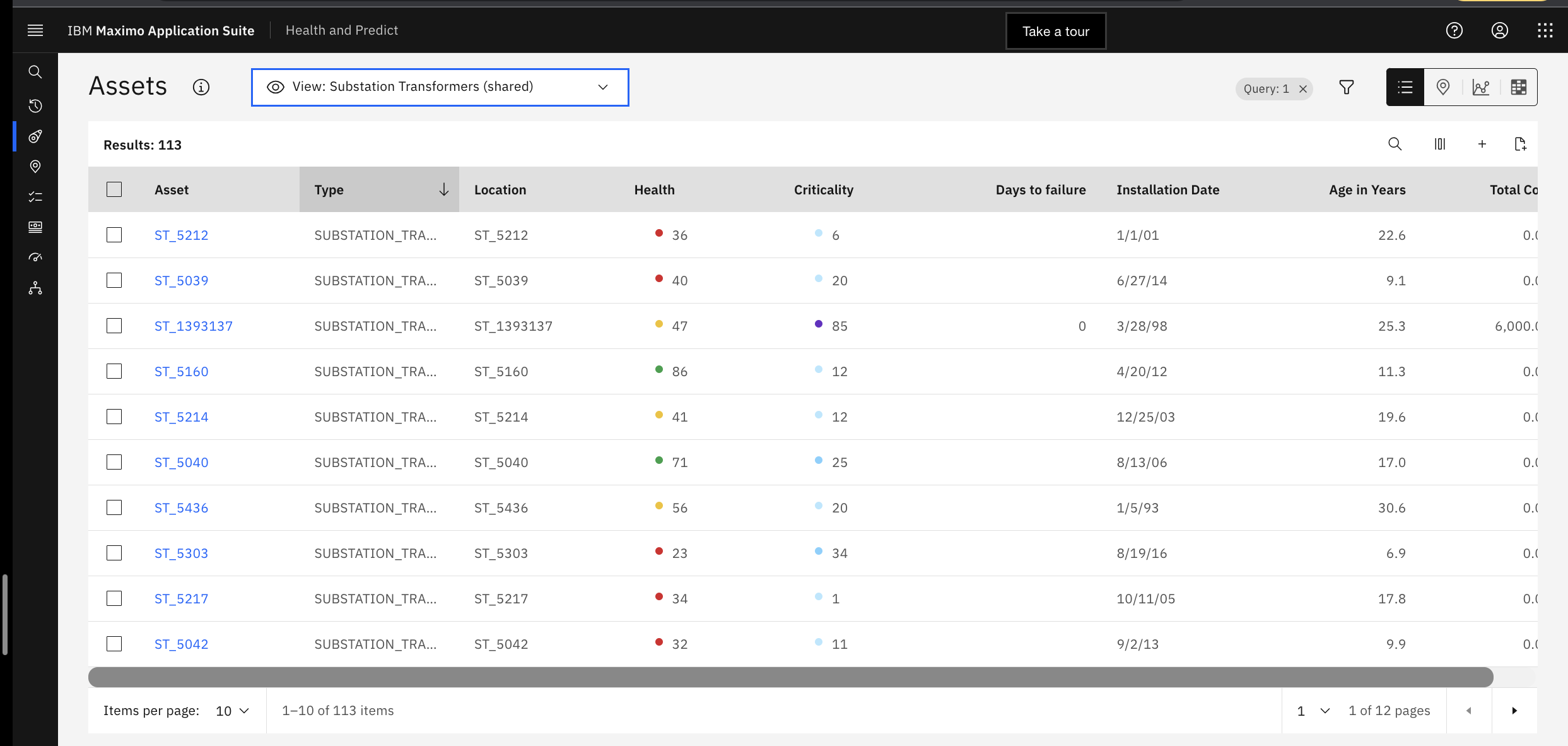
Task: Open the hamburger navigation menu
Action: coord(35,30)
